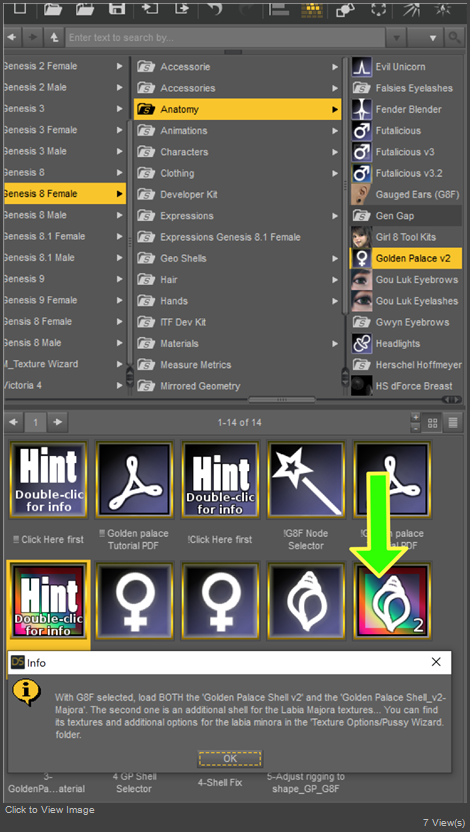470x832 pixels.
Task: Switch to grid thumbnail view icon
Action: pyautogui.click(x=432, y=423)
